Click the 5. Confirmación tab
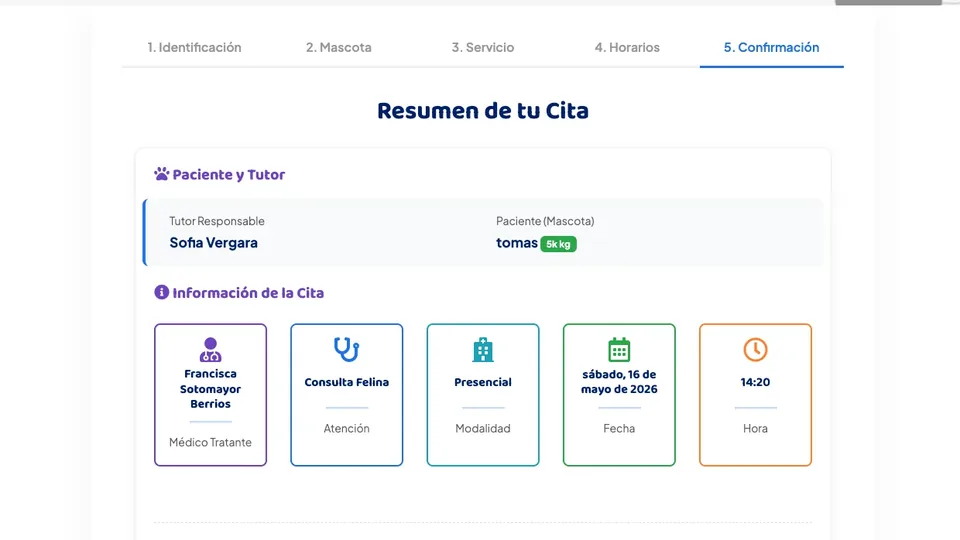Screen dimensions: 960x540 (x=771, y=47)
